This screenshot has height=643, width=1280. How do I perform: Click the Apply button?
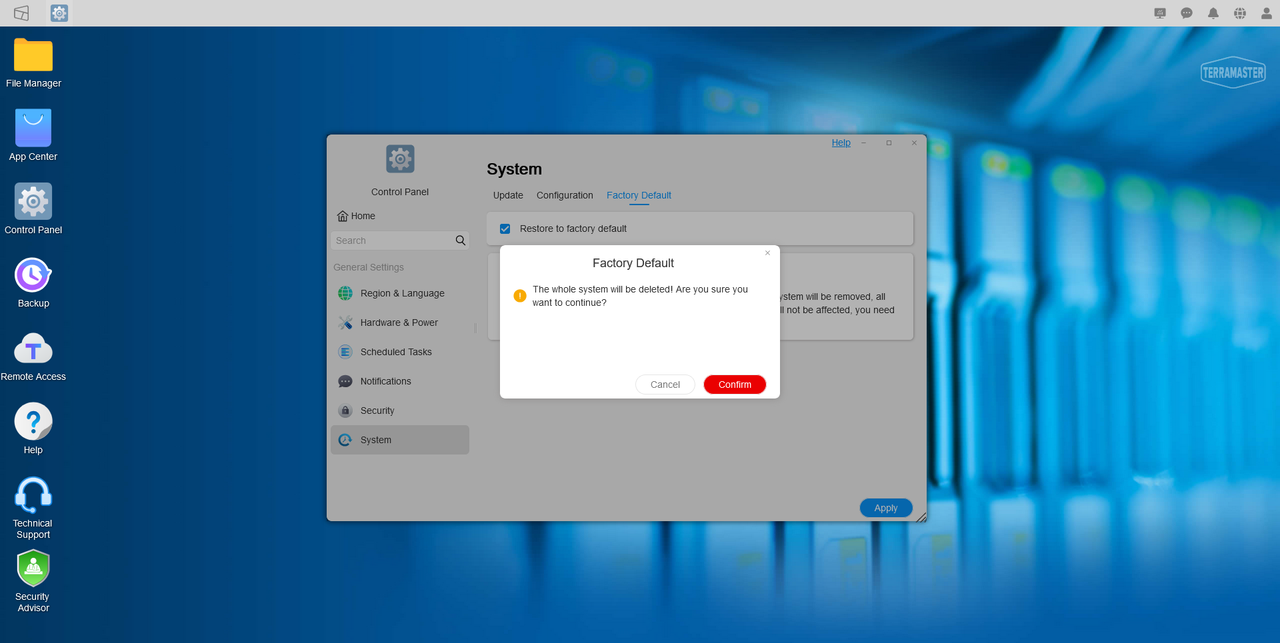point(886,508)
